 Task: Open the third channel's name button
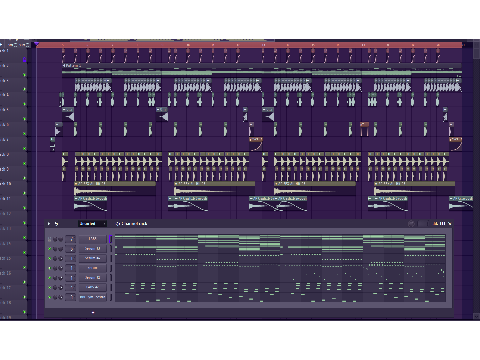coord(93,258)
